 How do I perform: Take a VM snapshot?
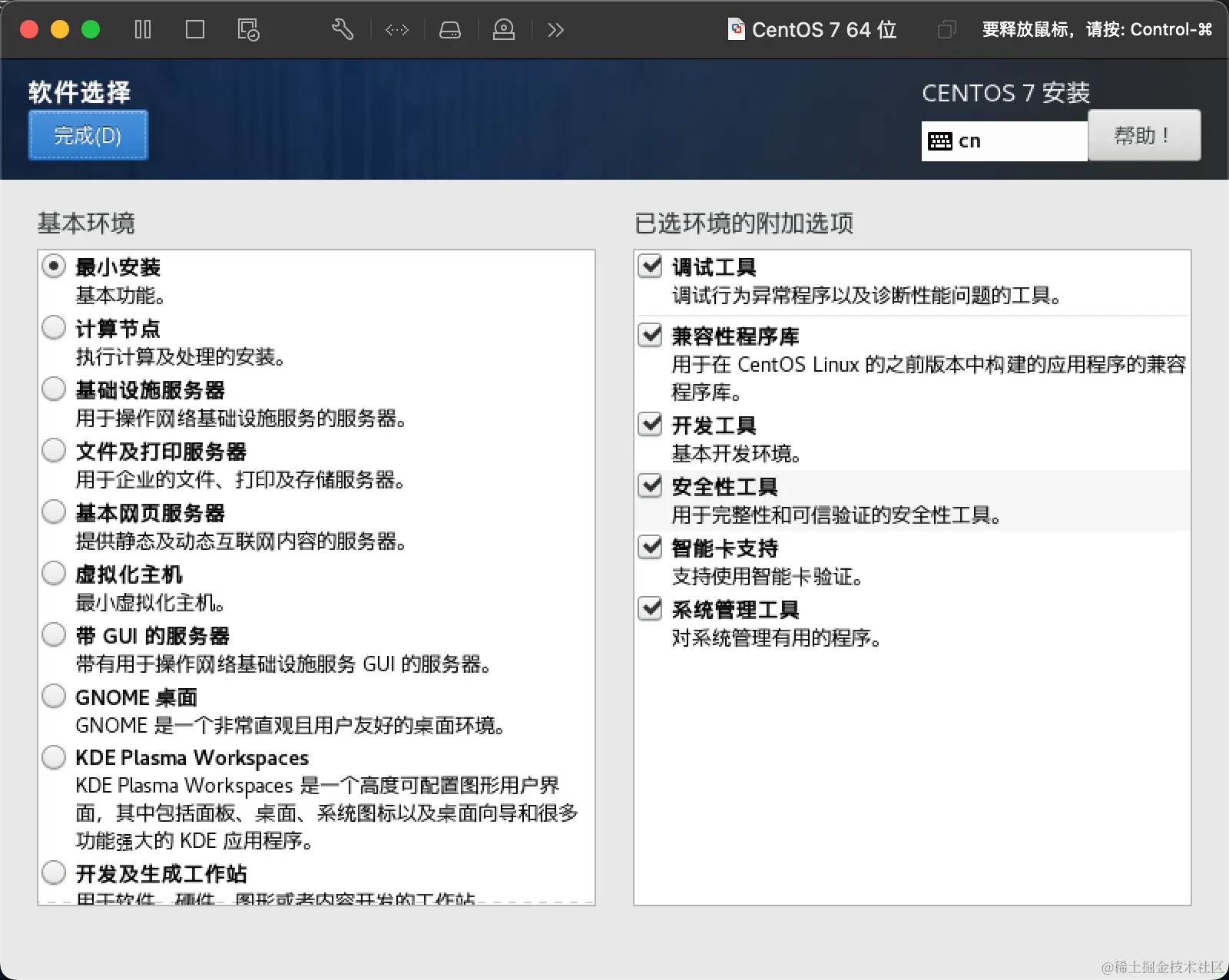(x=248, y=30)
